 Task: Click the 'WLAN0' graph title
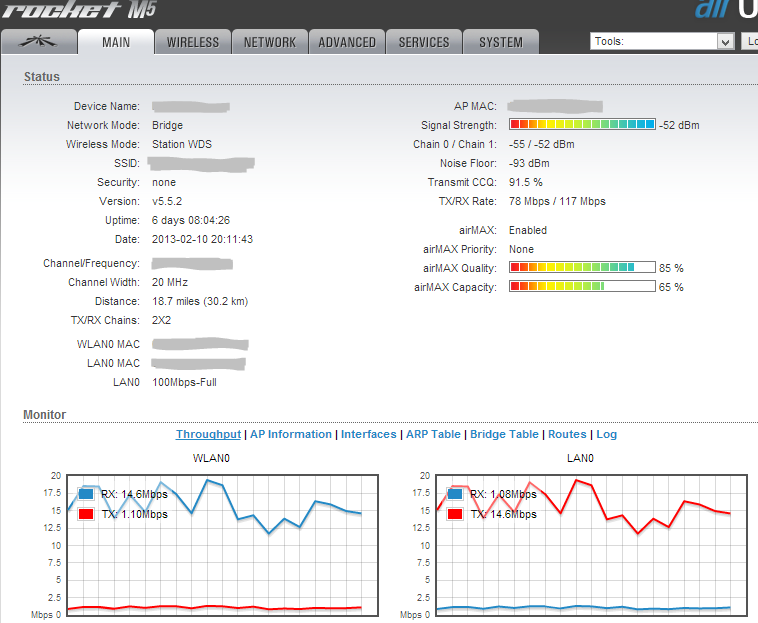pos(211,458)
